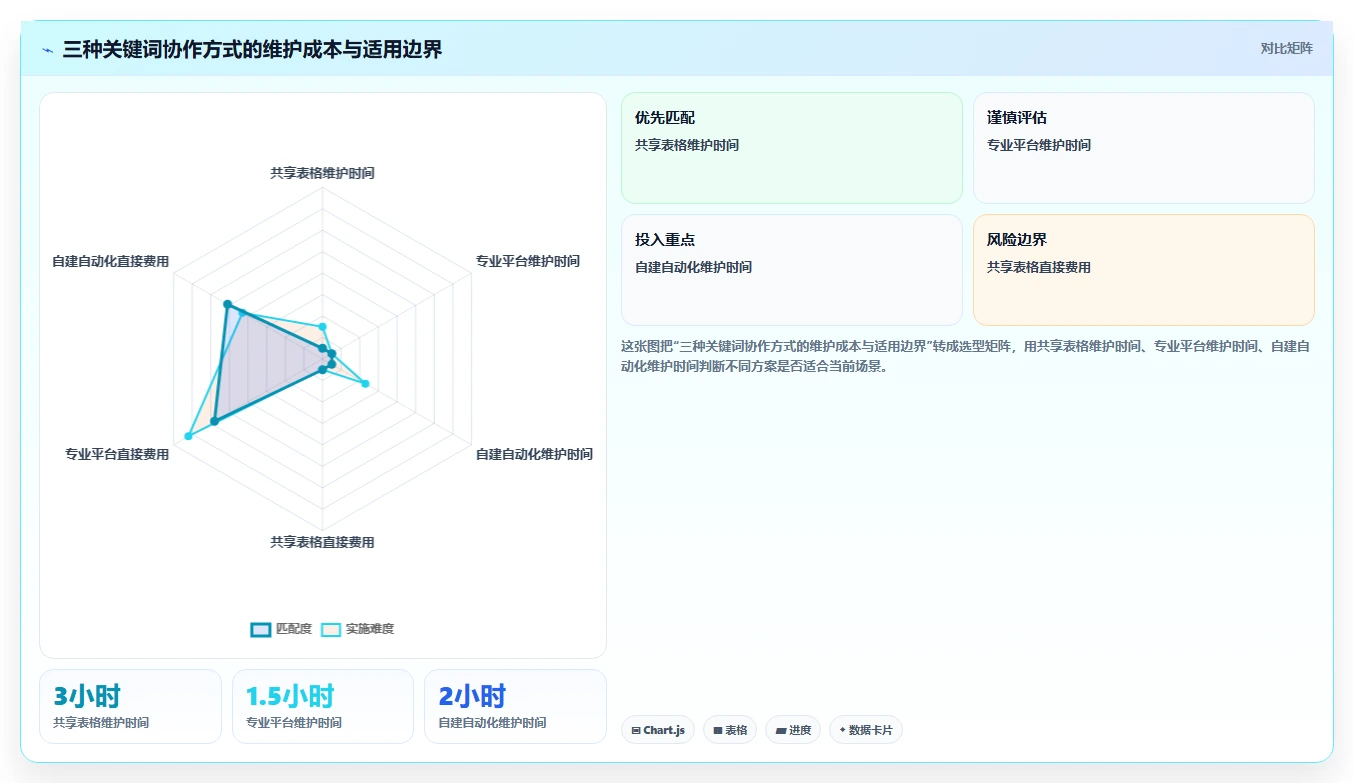Toggle the 实施难度 legend series
1354x783 pixels.
tap(357, 629)
